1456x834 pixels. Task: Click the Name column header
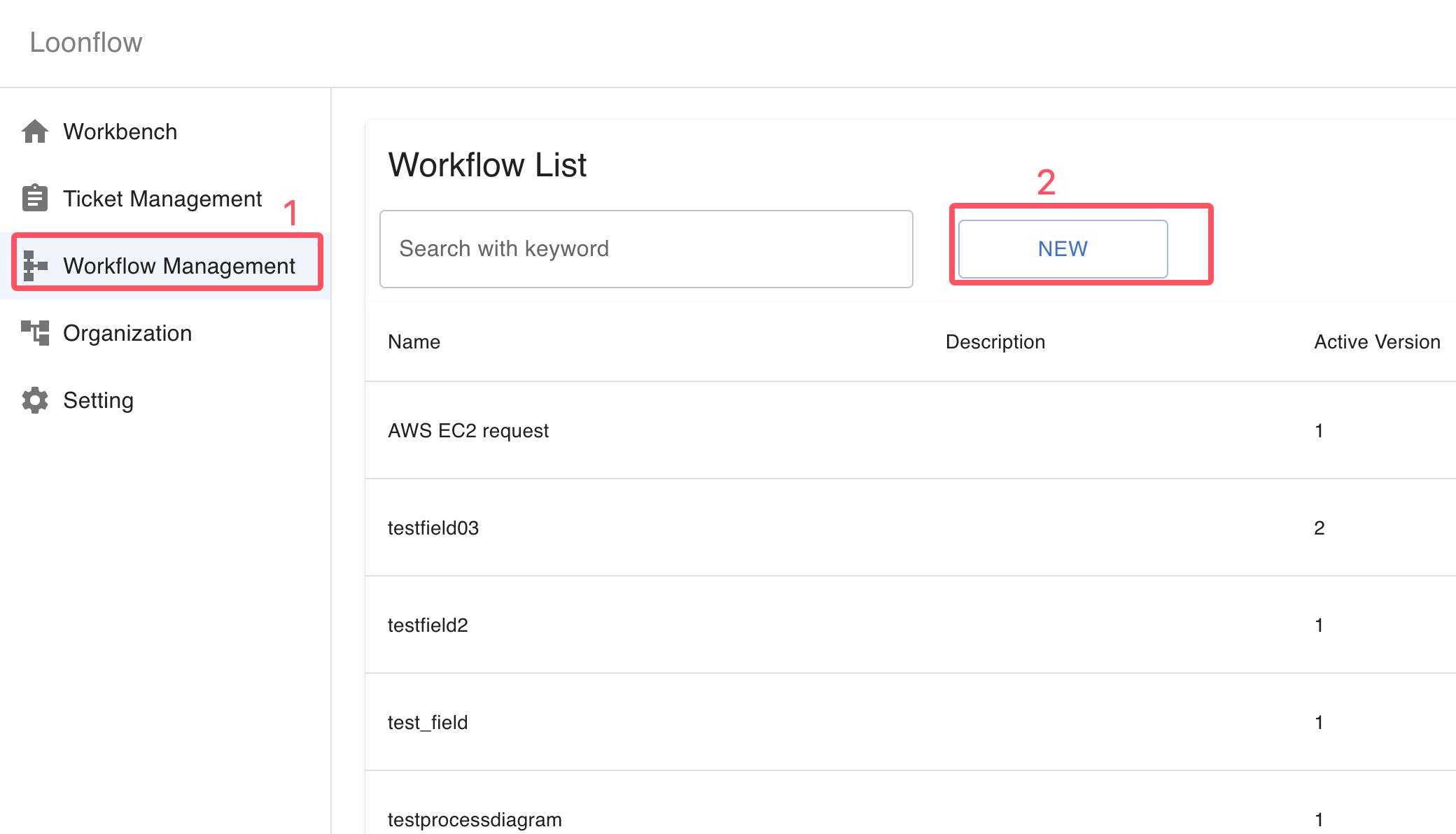click(414, 342)
